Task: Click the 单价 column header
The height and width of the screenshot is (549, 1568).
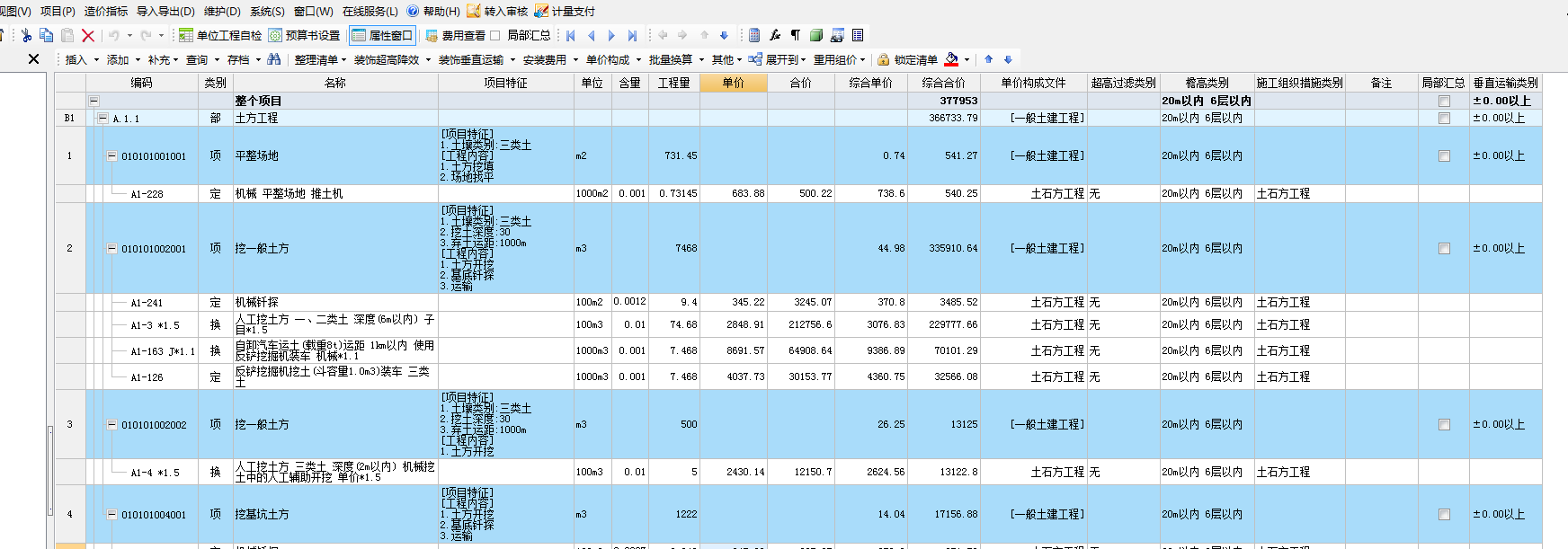Action: pos(734,83)
